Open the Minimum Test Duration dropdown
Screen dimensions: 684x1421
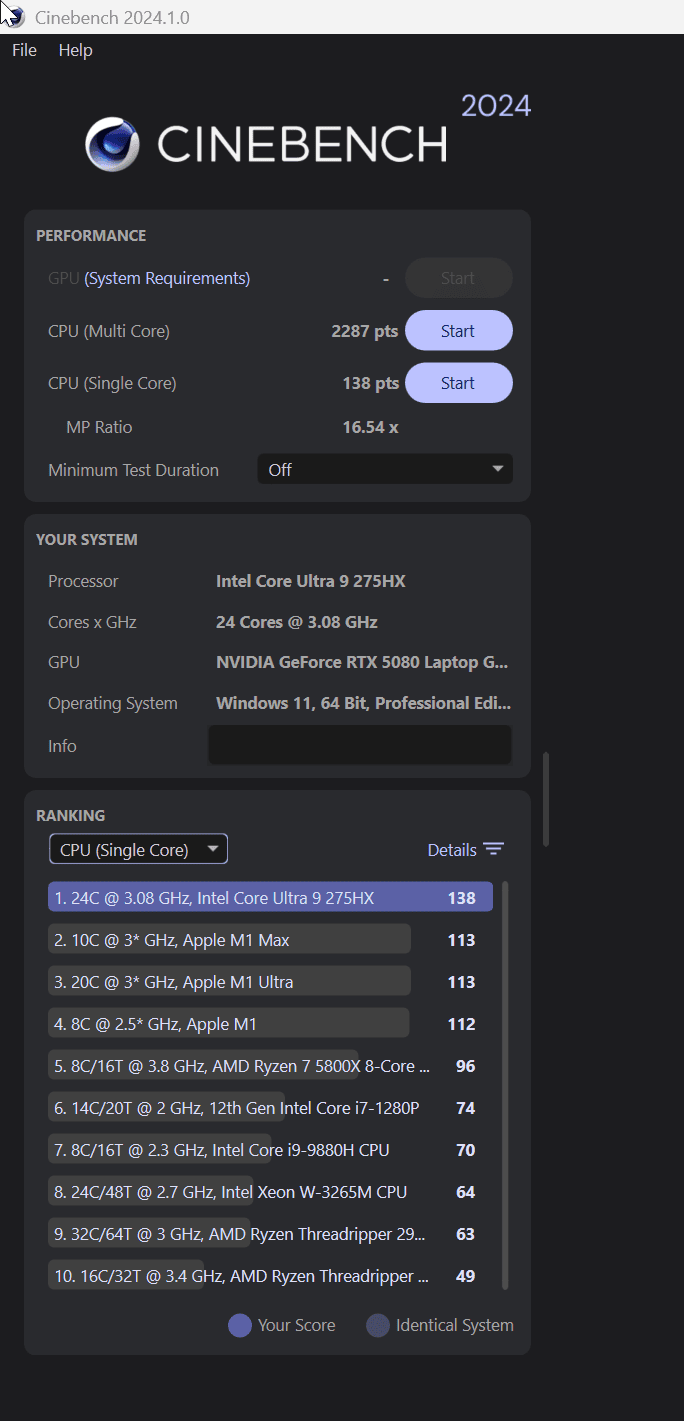tap(385, 469)
